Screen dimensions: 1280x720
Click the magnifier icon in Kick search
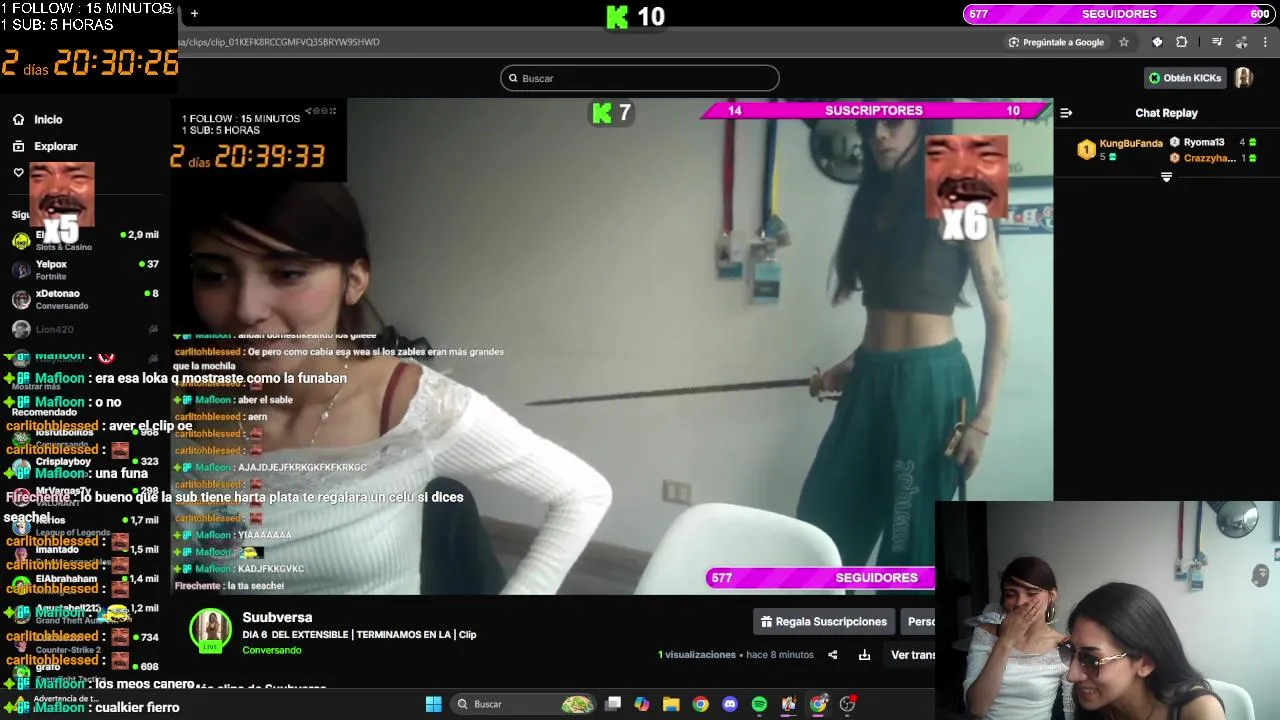(x=513, y=78)
